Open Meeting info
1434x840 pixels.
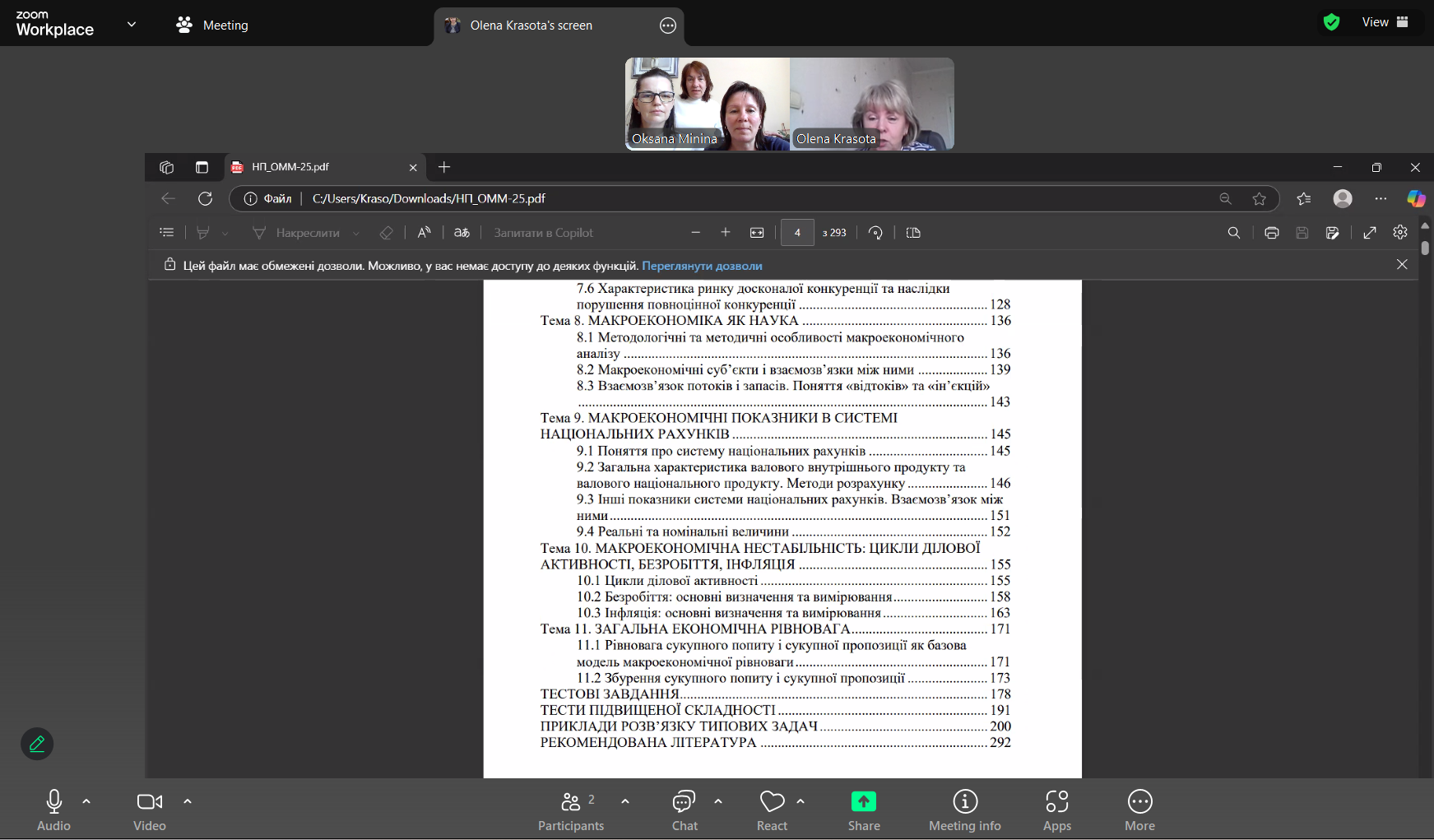click(965, 810)
